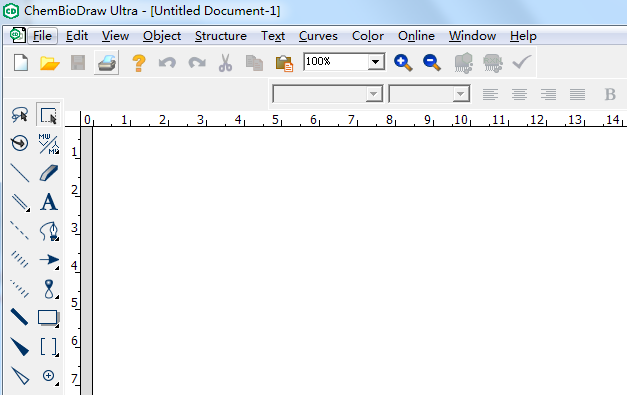Zoom in with blue plus magnifier
The image size is (627, 395).
403,63
